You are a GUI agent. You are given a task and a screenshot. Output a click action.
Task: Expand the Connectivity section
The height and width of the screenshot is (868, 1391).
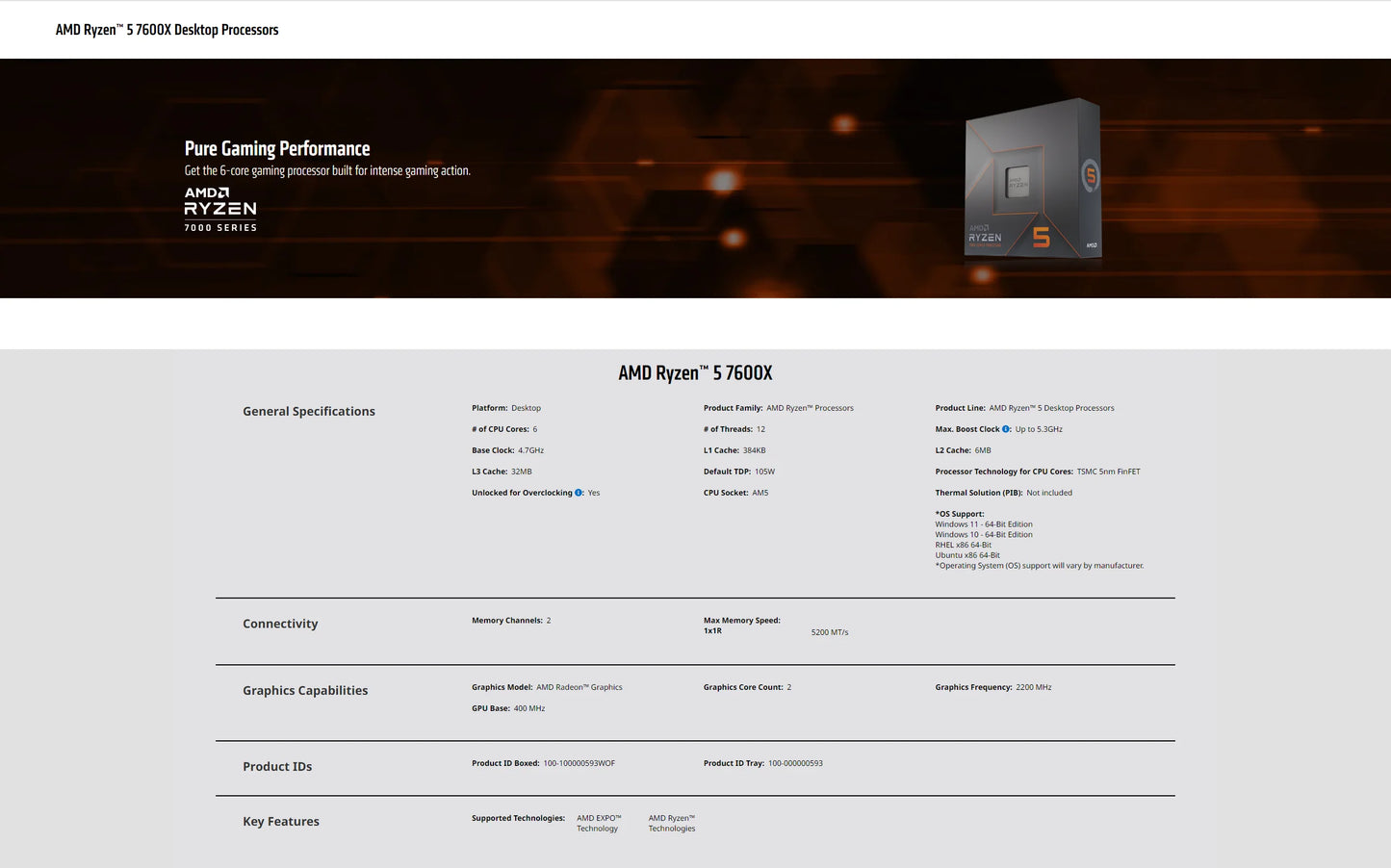coord(280,624)
